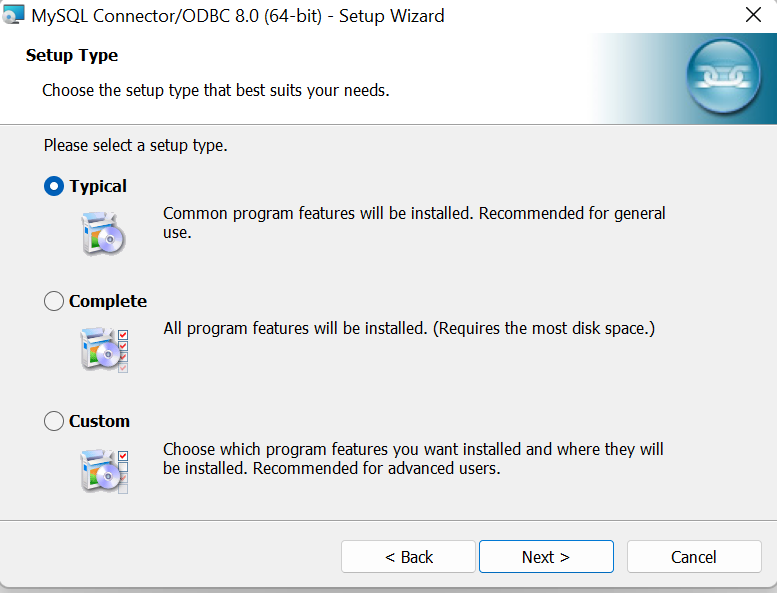Image resolution: width=777 pixels, height=593 pixels.
Task: Click the MySQL Connector chain-link logo
Action: (723, 77)
